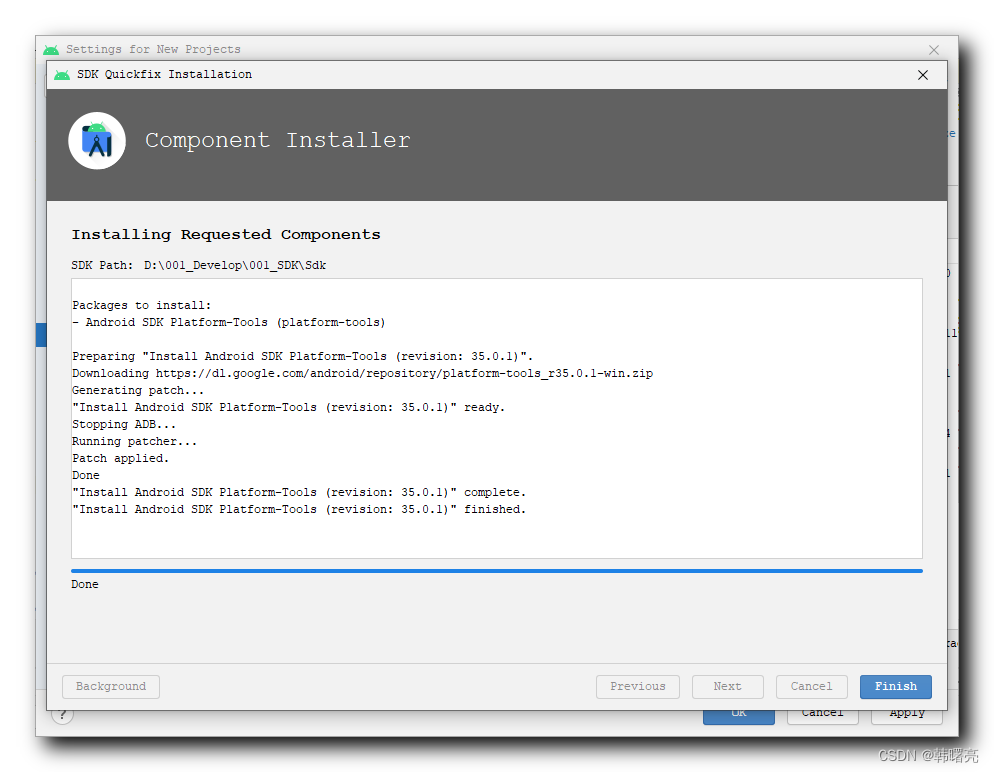Click the log line ending in 'ready.'

click(x=288, y=408)
